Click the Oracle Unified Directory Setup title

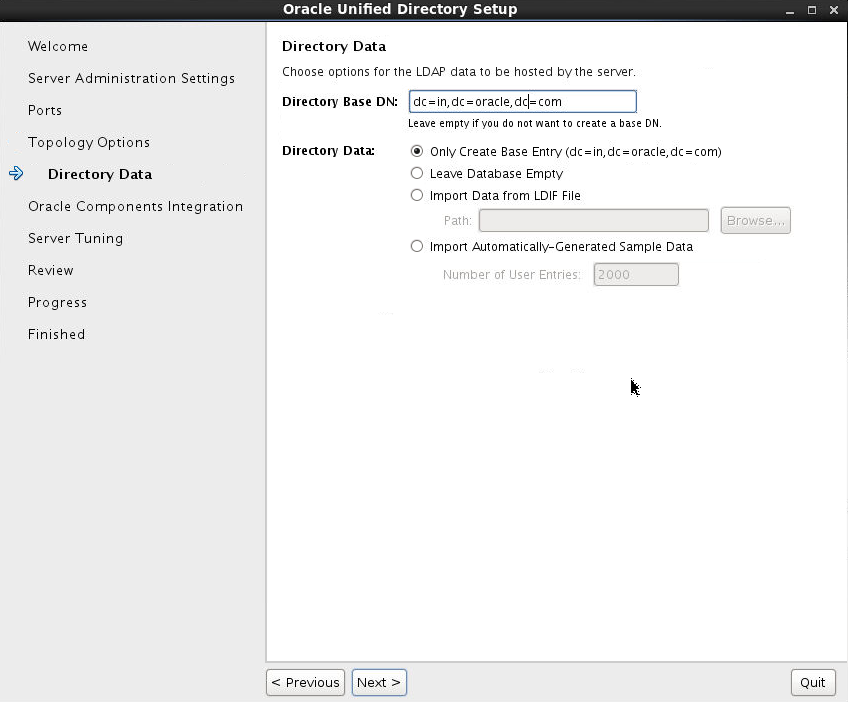[x=400, y=10]
